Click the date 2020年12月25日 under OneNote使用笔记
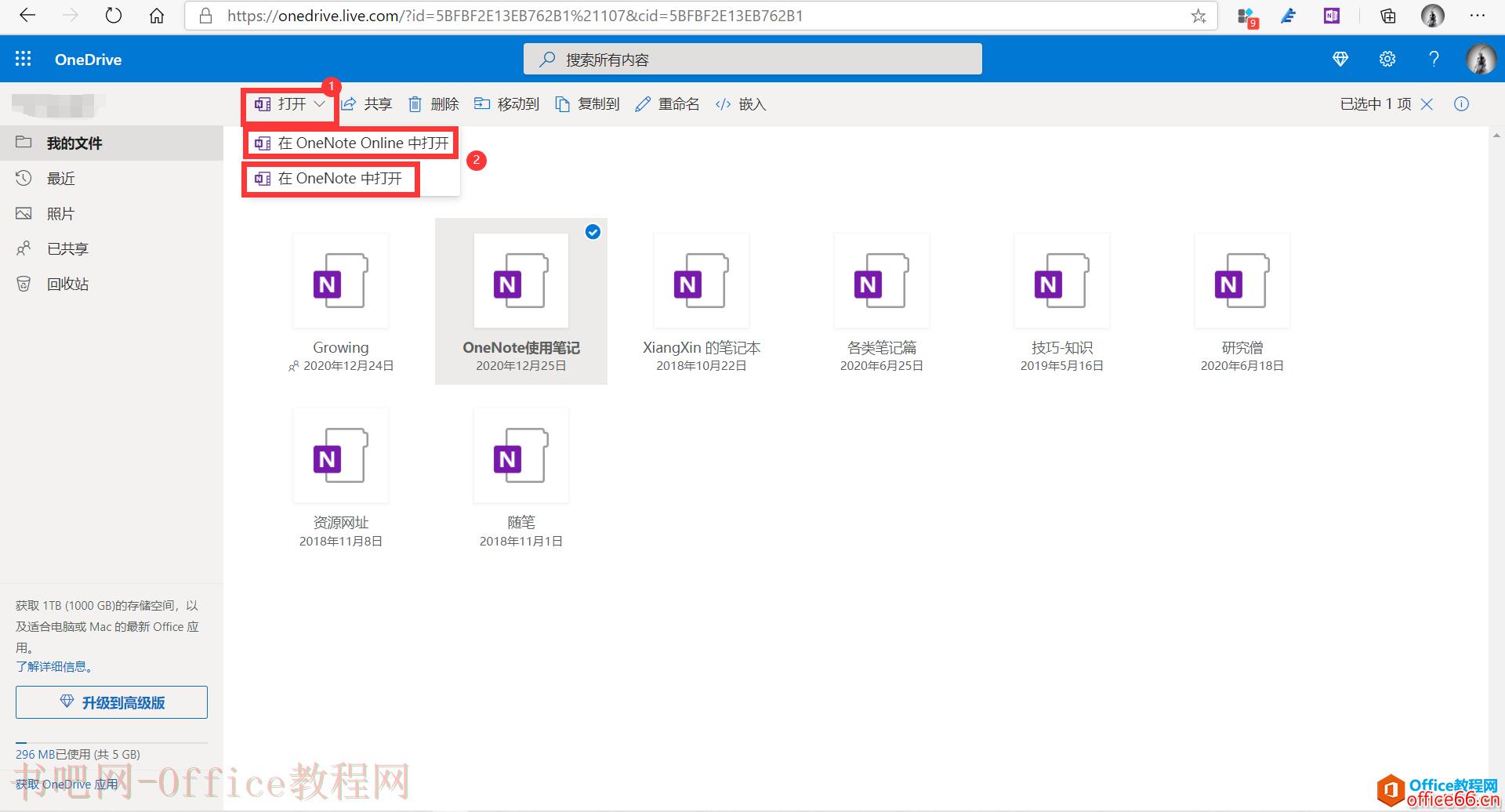This screenshot has height=812, width=1505. [521, 366]
